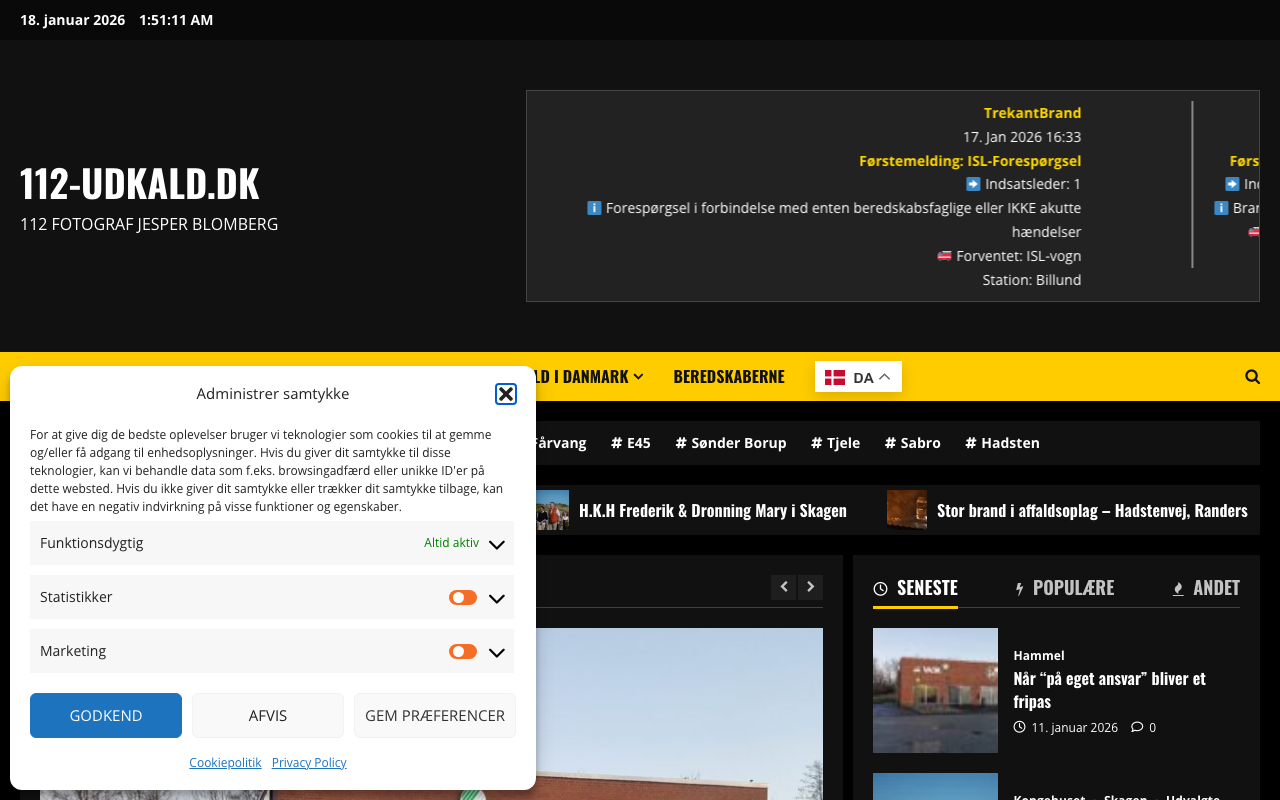Click '112 Fotograf Jesper Blomberg' tagline

tap(149, 224)
